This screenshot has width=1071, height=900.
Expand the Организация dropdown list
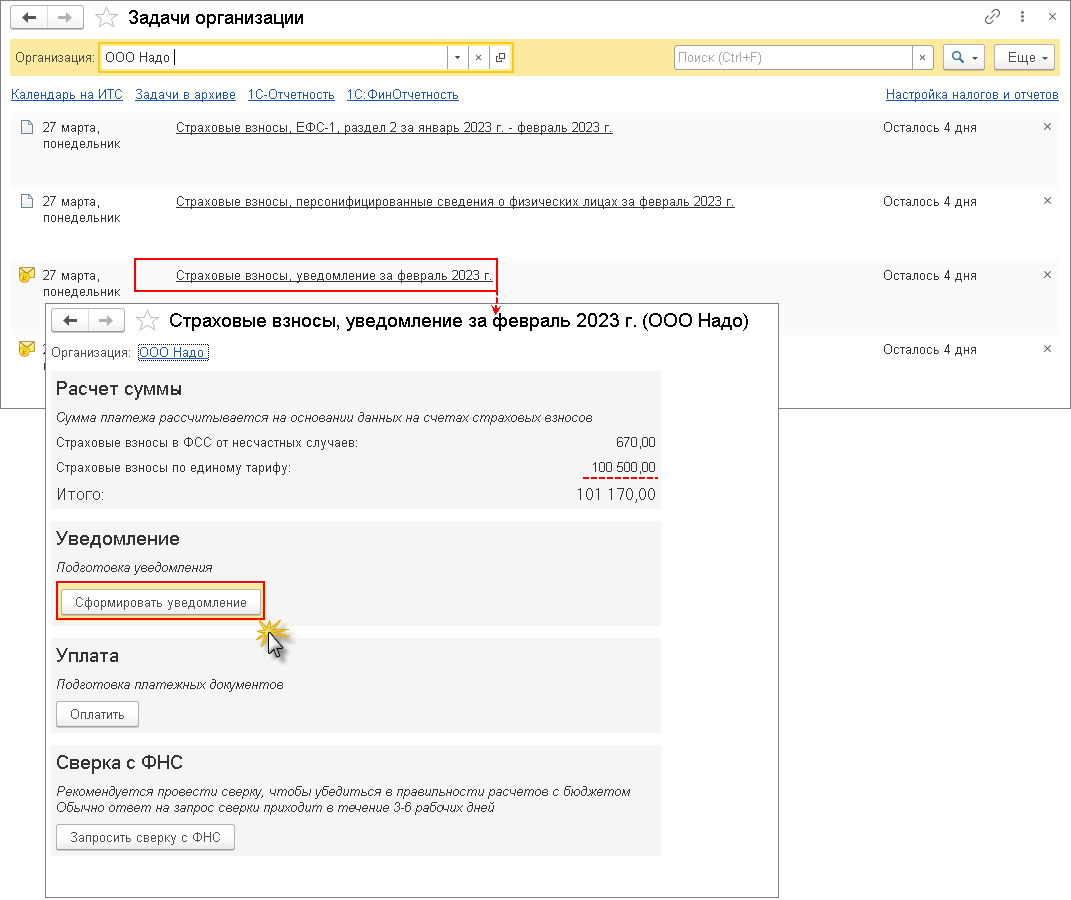point(457,58)
